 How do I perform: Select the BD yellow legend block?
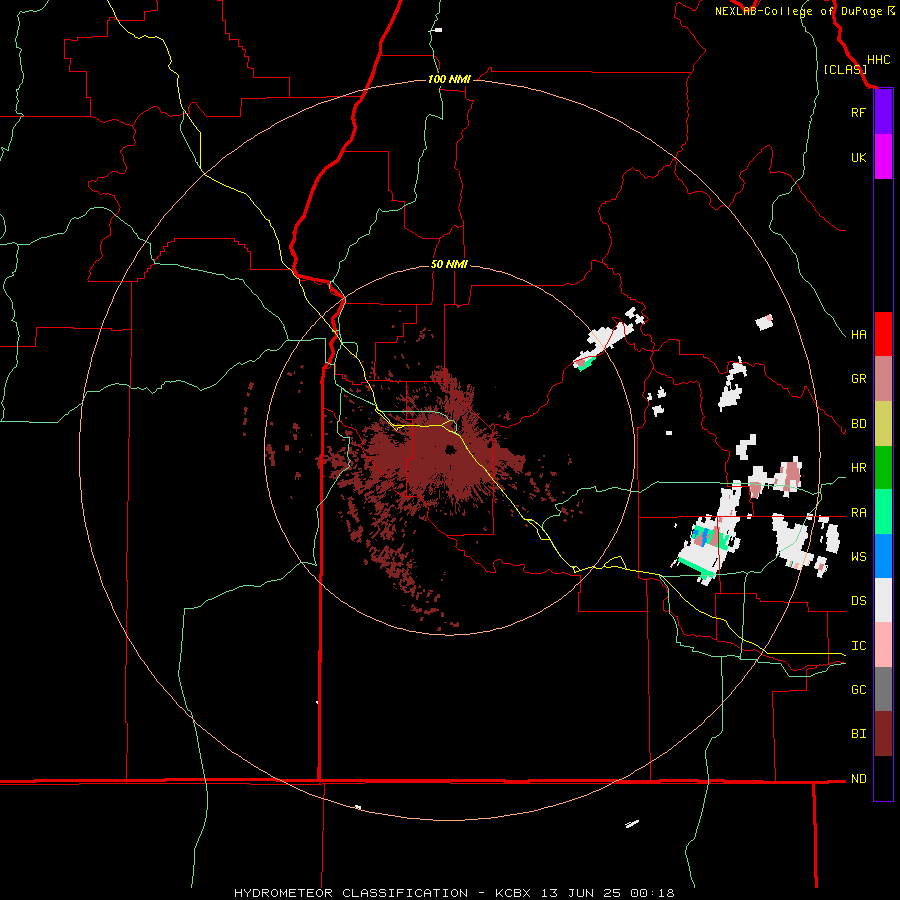pos(883,423)
